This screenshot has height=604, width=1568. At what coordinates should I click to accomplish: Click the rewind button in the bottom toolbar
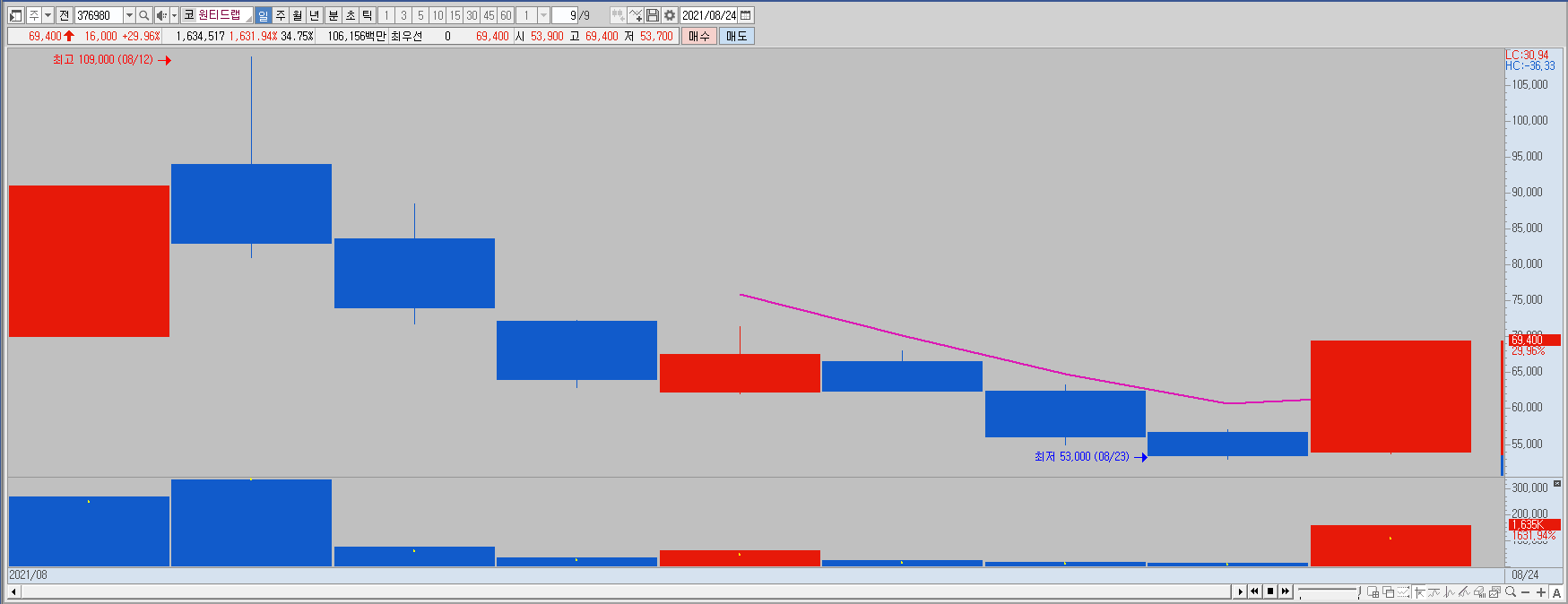pyautogui.click(x=1254, y=591)
